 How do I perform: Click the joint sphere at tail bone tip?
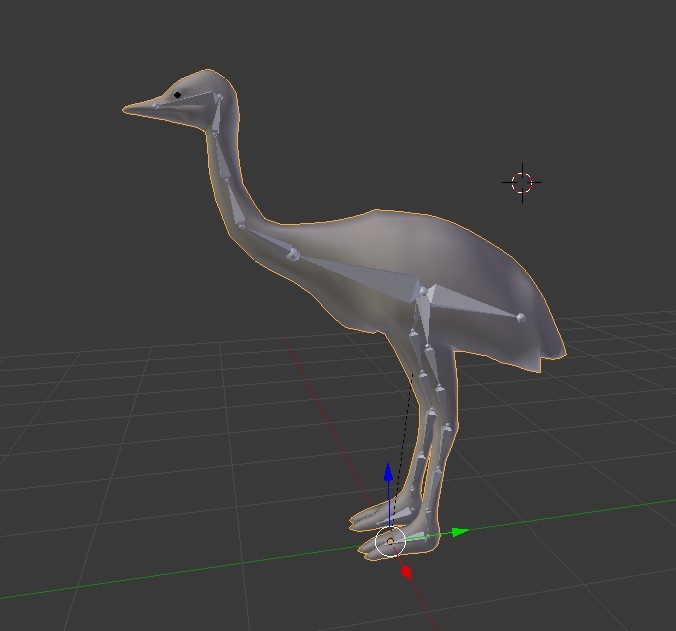tap(521, 318)
